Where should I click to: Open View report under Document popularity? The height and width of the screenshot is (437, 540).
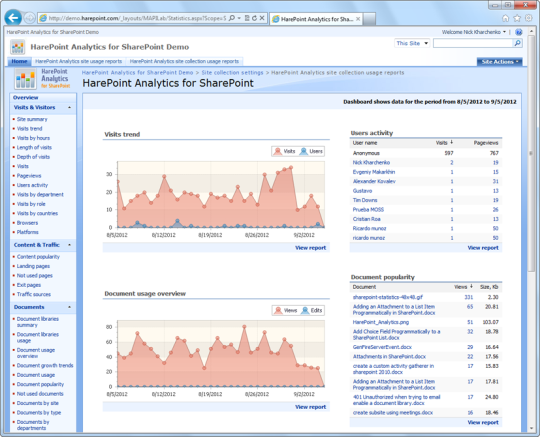(x=483, y=422)
